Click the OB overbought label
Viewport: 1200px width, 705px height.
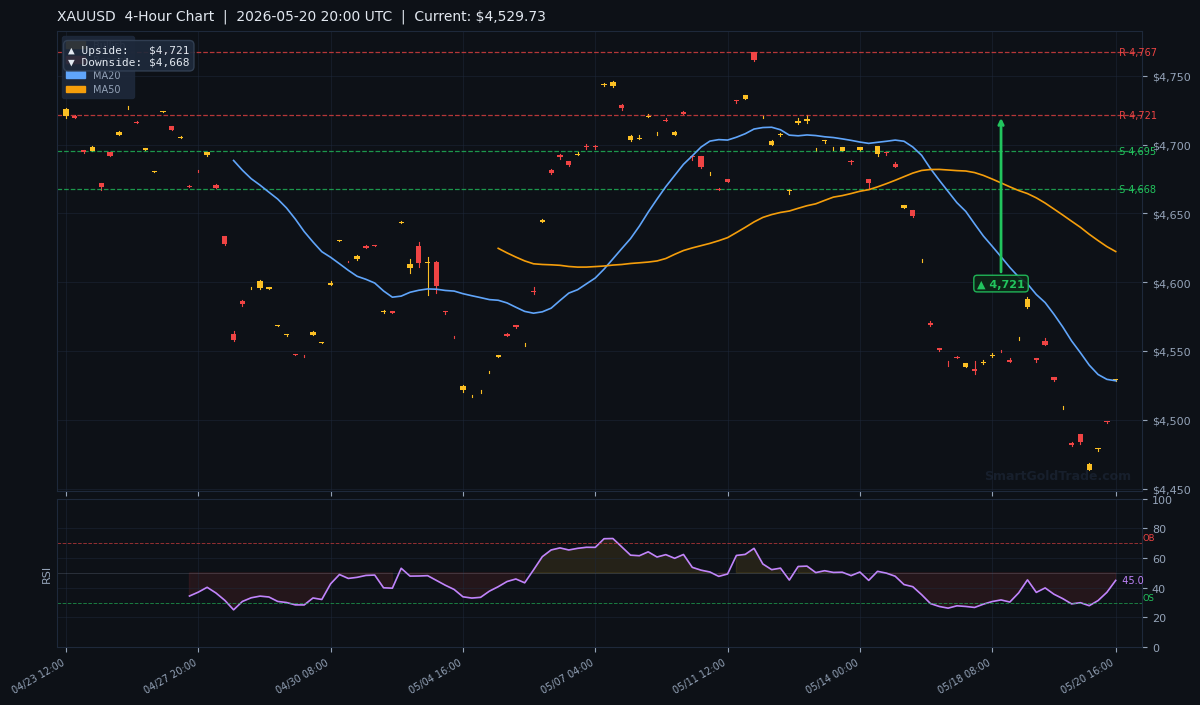[1148, 538]
